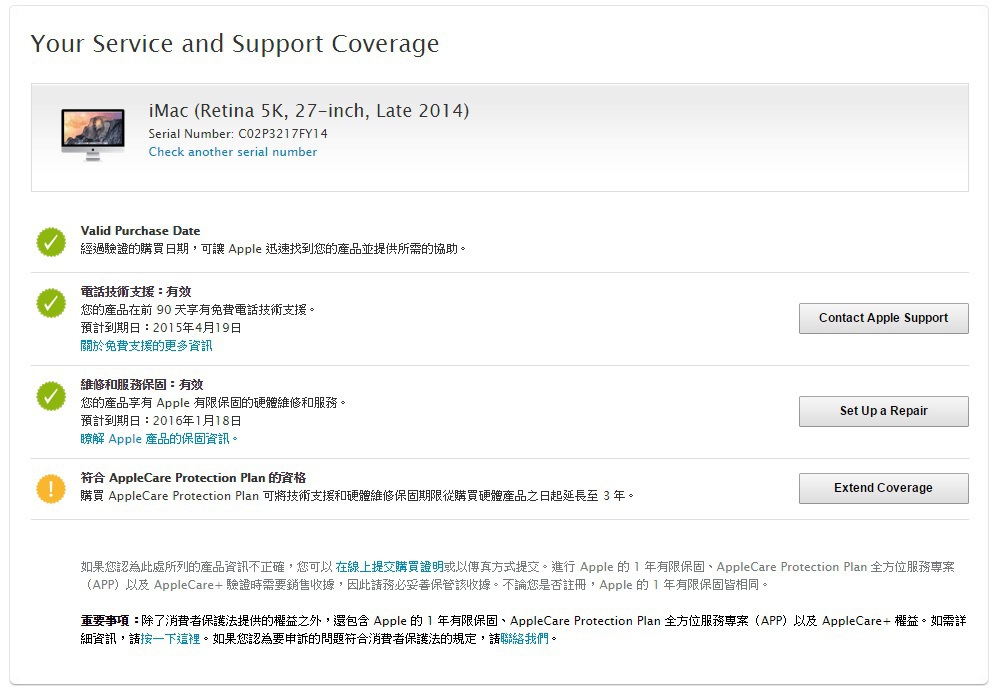Click the Valid Purchase Date heading
The width and height of the screenshot is (993, 689).
pyautogui.click(x=140, y=231)
